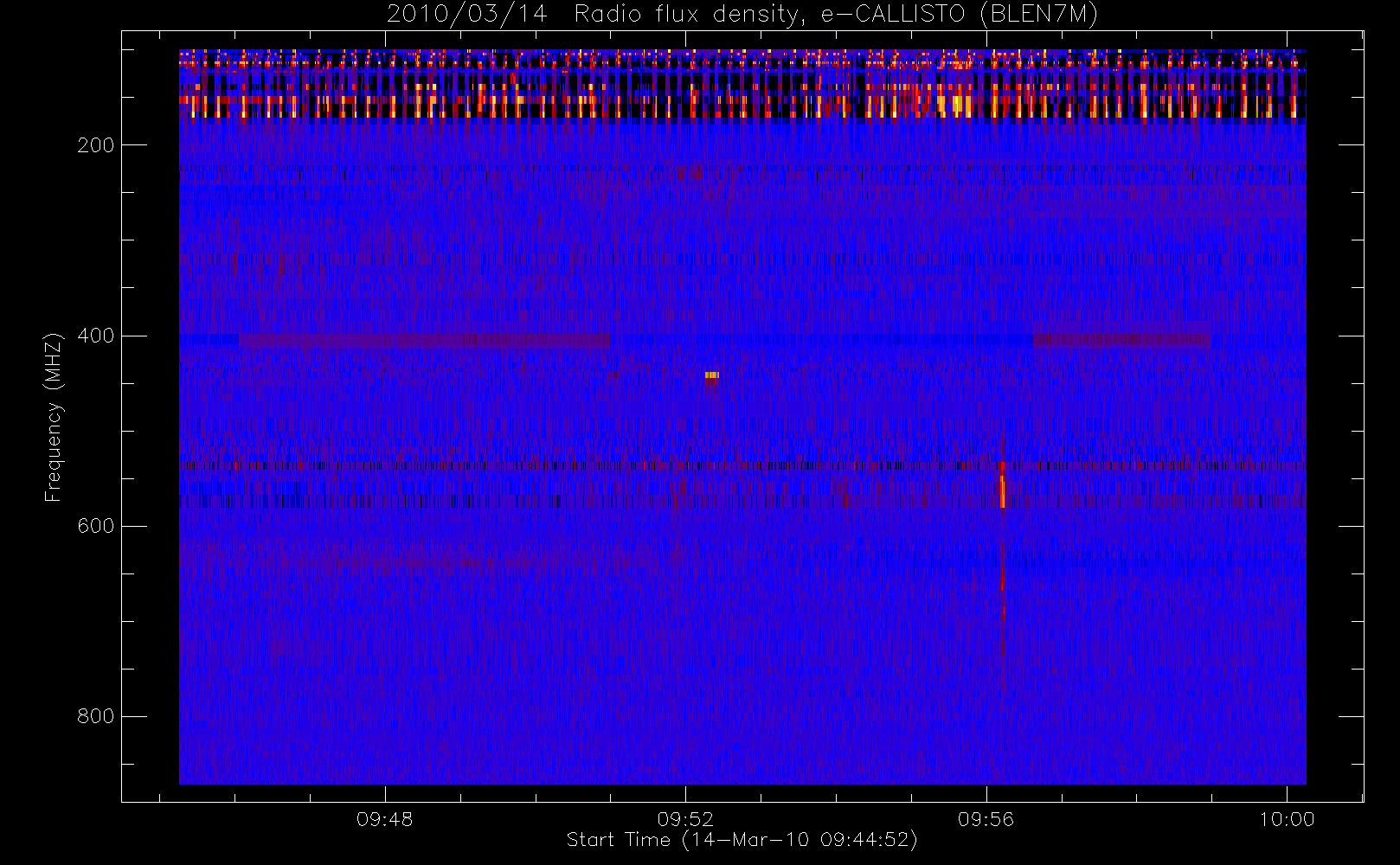The height and width of the screenshot is (865, 1400).
Task: Click the 09:48 time tick label
Action: [385, 819]
